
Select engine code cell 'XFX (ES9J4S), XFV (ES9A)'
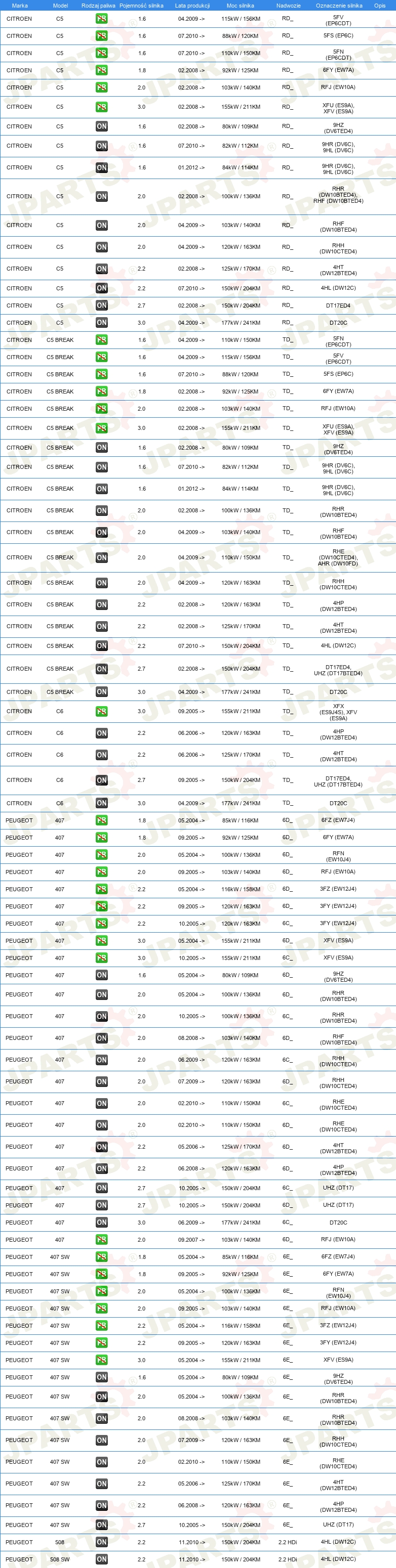tap(338, 712)
